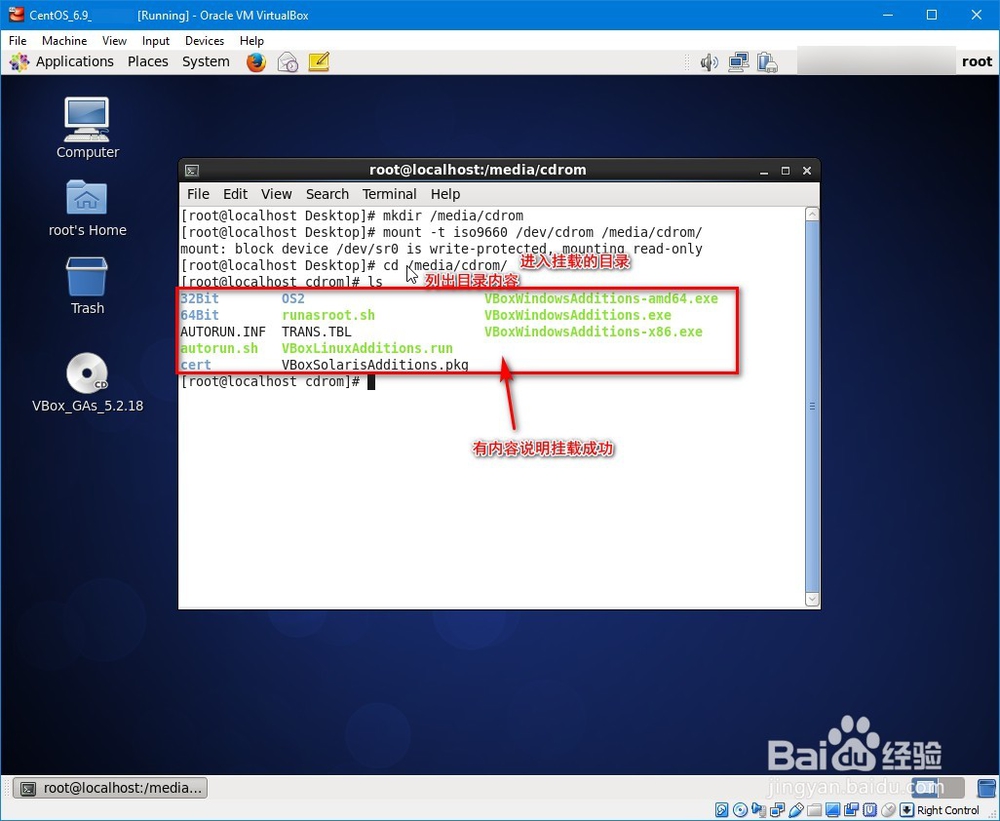Open the terminal's File menu
The image size is (1000, 821).
tap(198, 194)
